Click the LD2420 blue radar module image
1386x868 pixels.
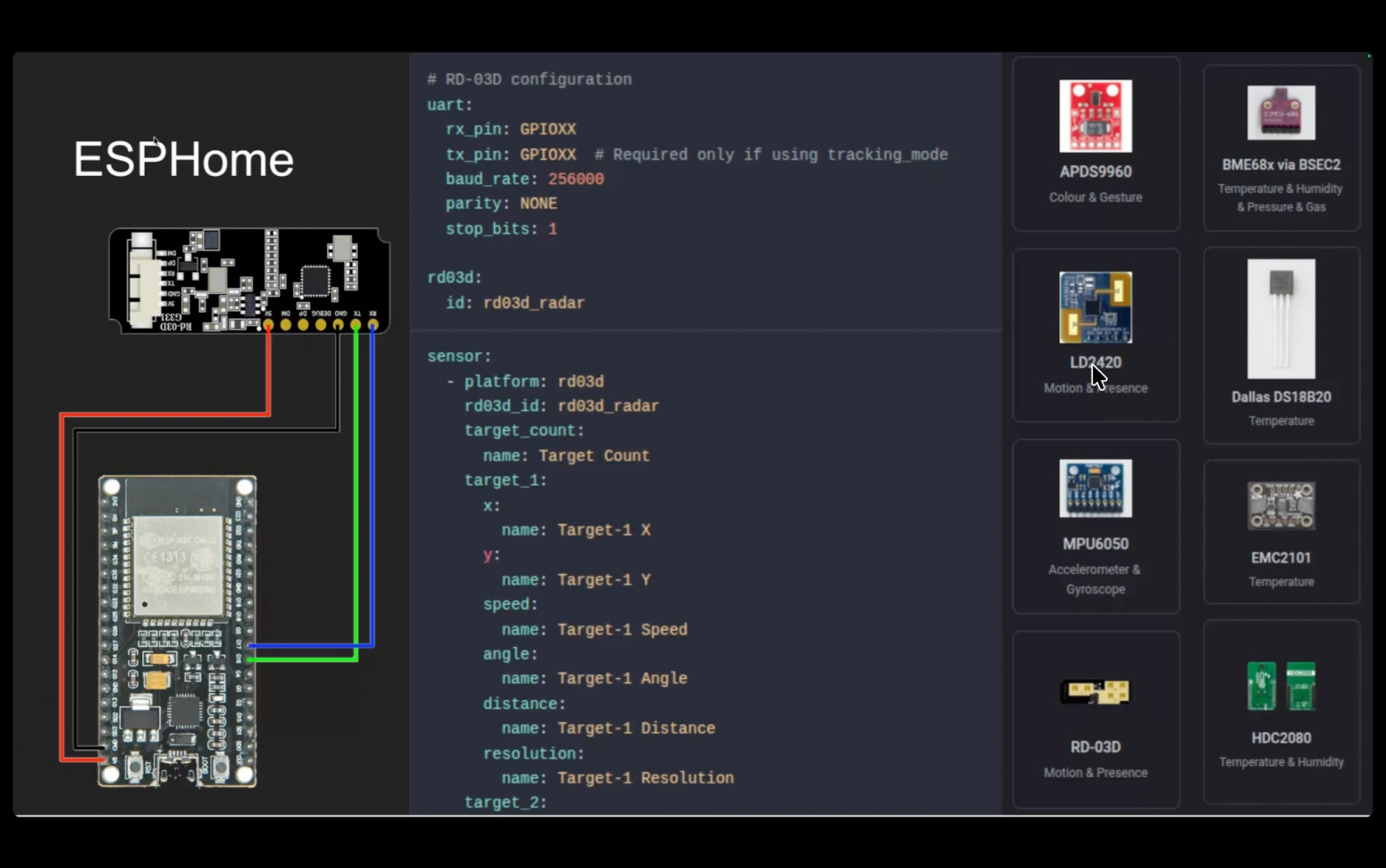click(x=1095, y=307)
